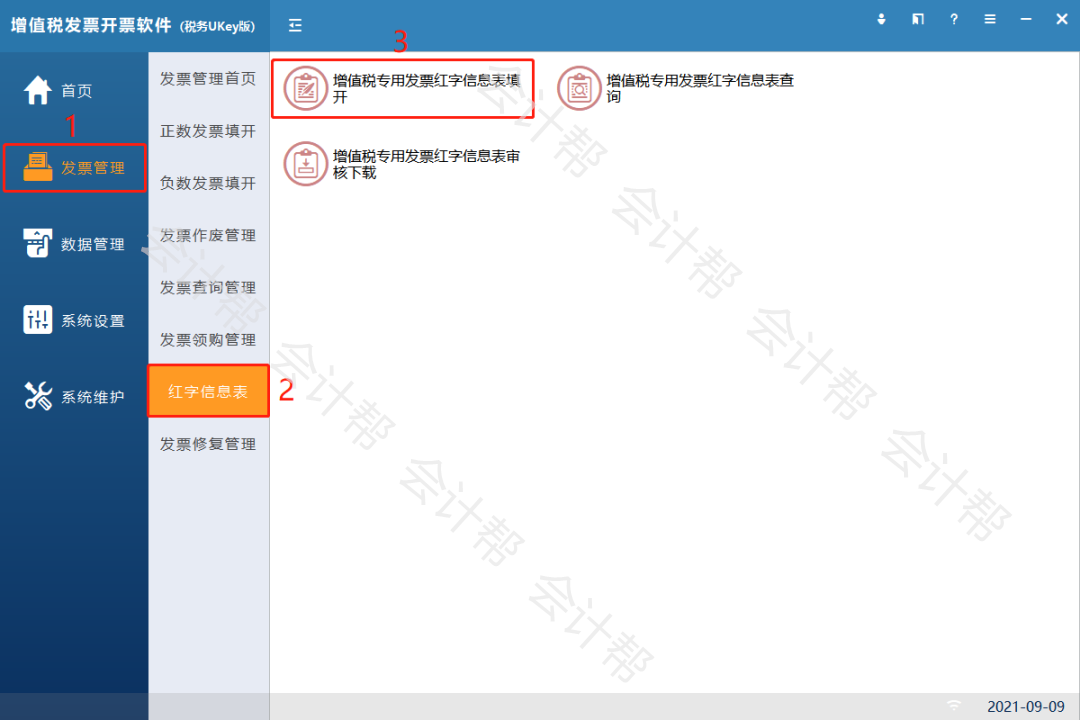The image size is (1080, 720).
Task: Open 数据管理 section
Action: point(75,244)
